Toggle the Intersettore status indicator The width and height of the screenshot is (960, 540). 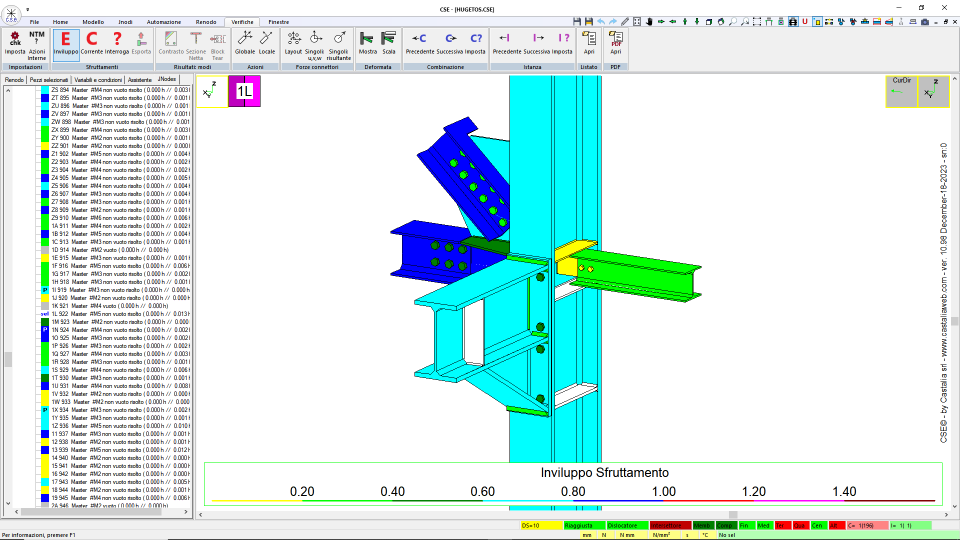pyautogui.click(x=670, y=525)
